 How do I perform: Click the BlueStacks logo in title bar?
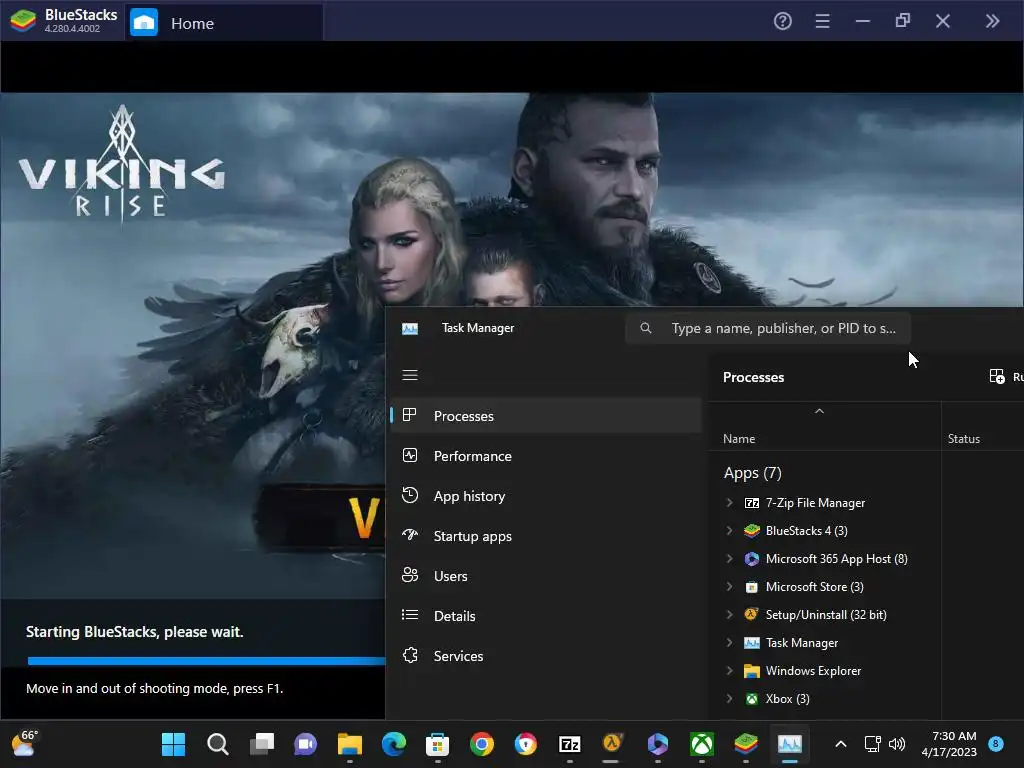[23, 21]
